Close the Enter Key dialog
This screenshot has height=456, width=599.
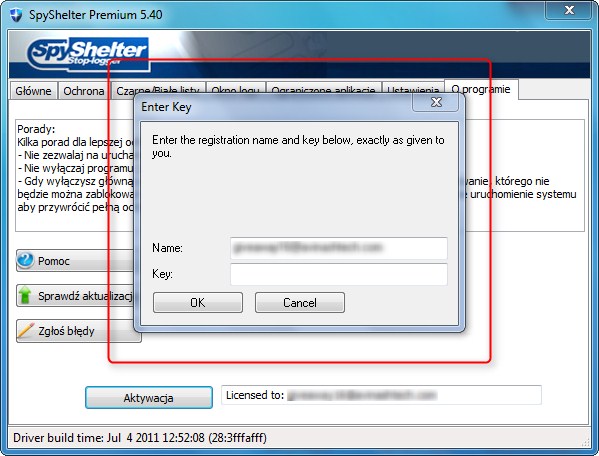(435, 102)
